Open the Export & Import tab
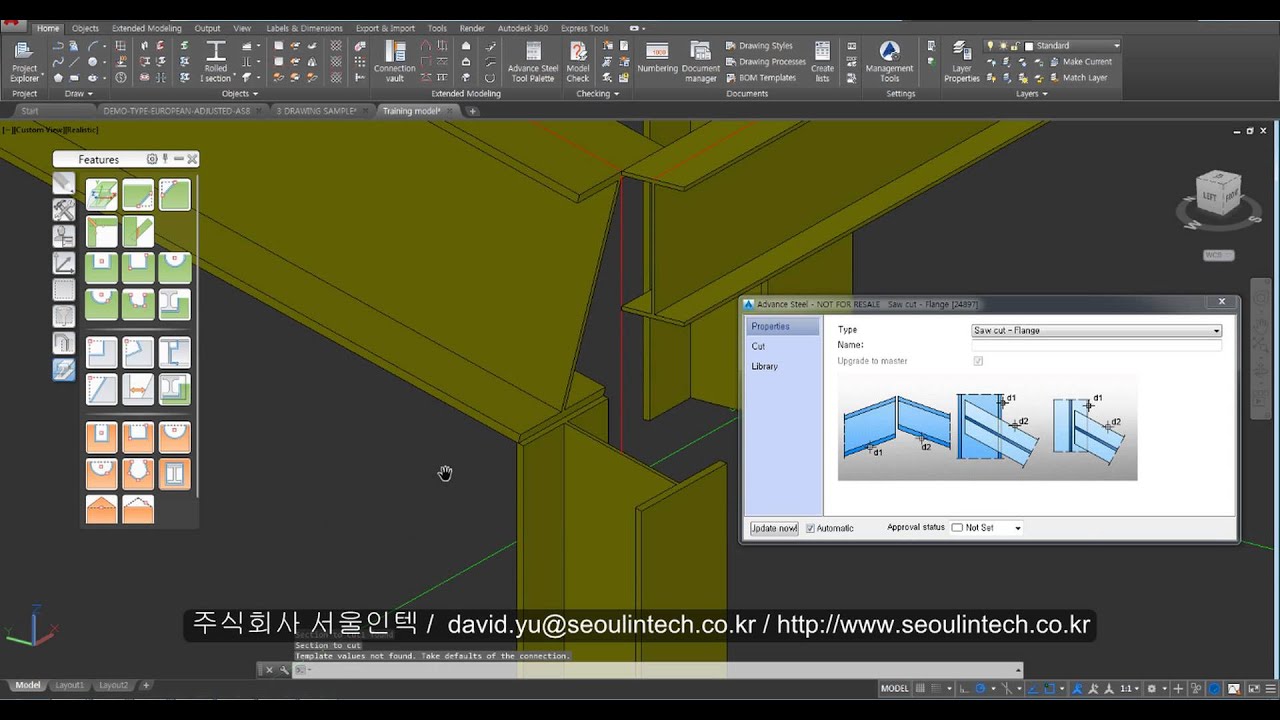Viewport: 1280px width, 720px height. tap(385, 28)
